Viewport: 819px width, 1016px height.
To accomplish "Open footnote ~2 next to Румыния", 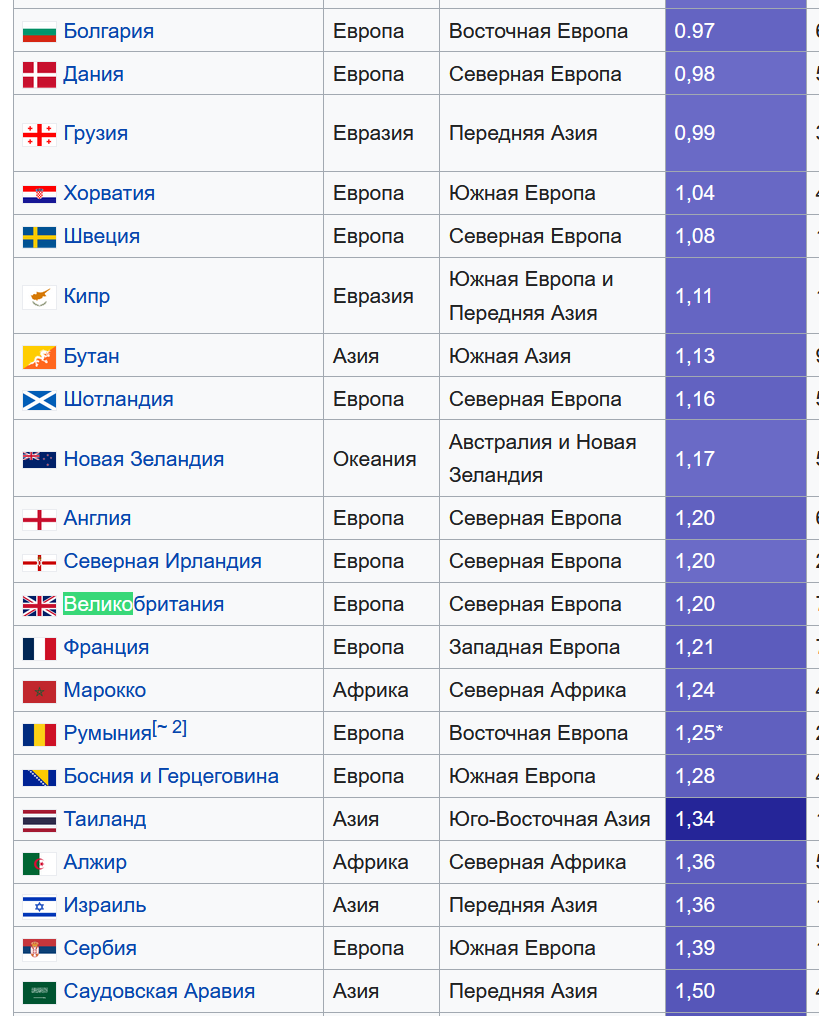I will click(170, 728).
